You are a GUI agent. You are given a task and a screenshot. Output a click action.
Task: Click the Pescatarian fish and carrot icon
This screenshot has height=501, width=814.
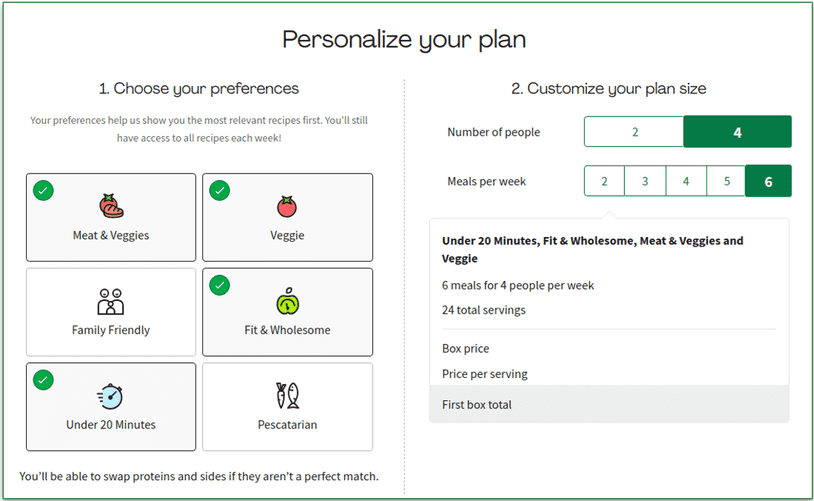(287, 396)
